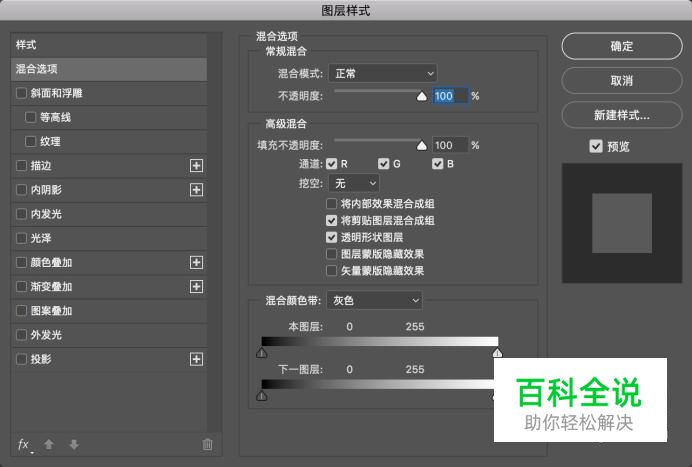This screenshot has width=692, height=467.
Task: Enable the 内发光 checkbox
Action: pyautogui.click(x=21, y=215)
